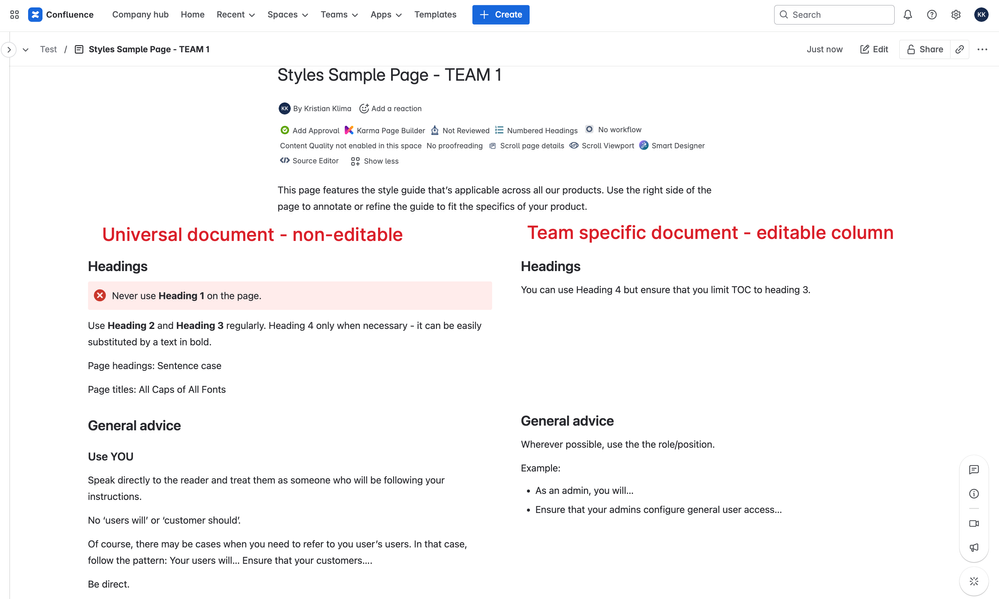Click inside the Search field

[834, 14]
